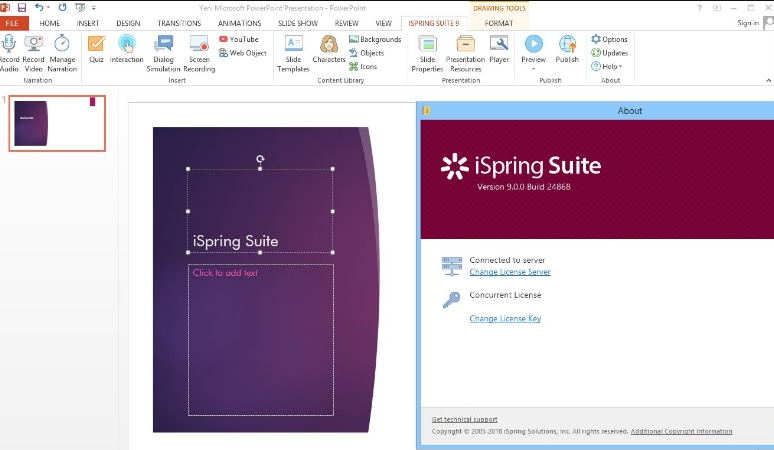The image size is (774, 450).
Task: Click the Preview play icon
Action: (534, 43)
